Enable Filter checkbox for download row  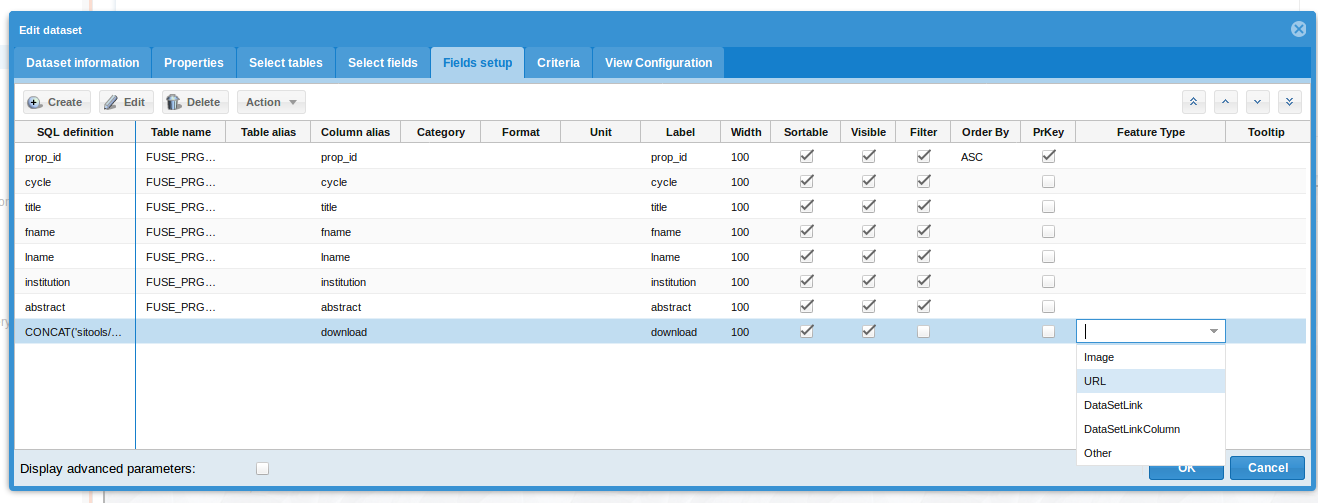coord(923,332)
